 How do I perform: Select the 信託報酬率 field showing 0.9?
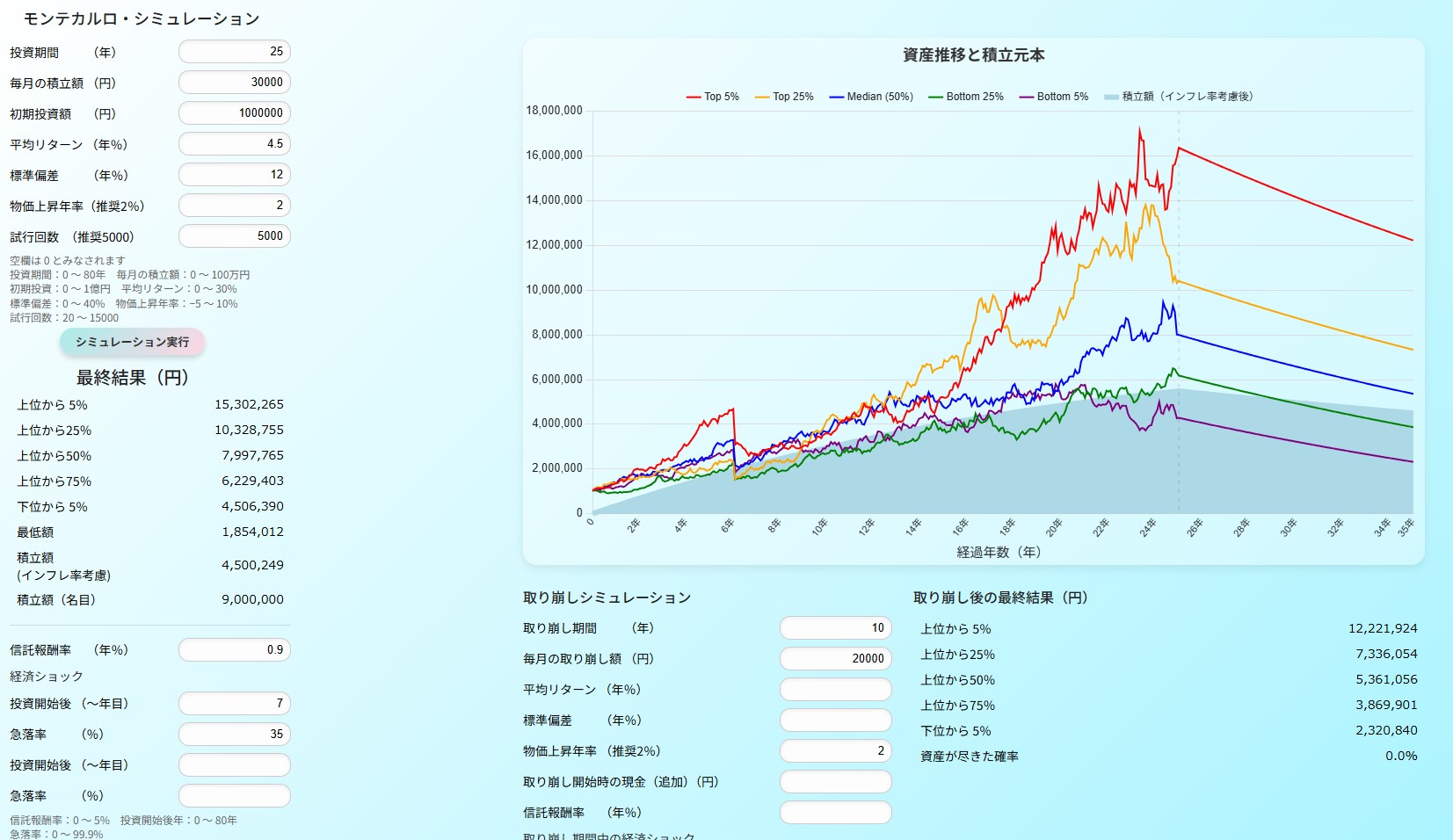pyautogui.click(x=234, y=650)
